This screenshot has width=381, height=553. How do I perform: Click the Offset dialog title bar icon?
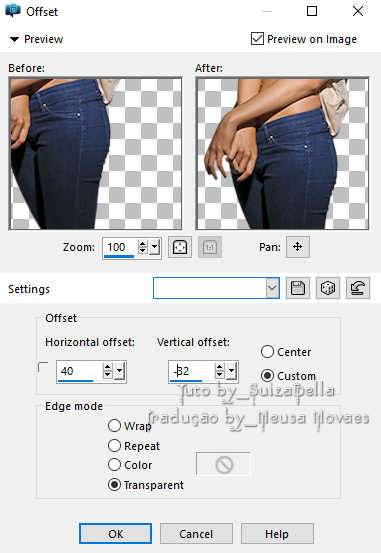tap(13, 11)
